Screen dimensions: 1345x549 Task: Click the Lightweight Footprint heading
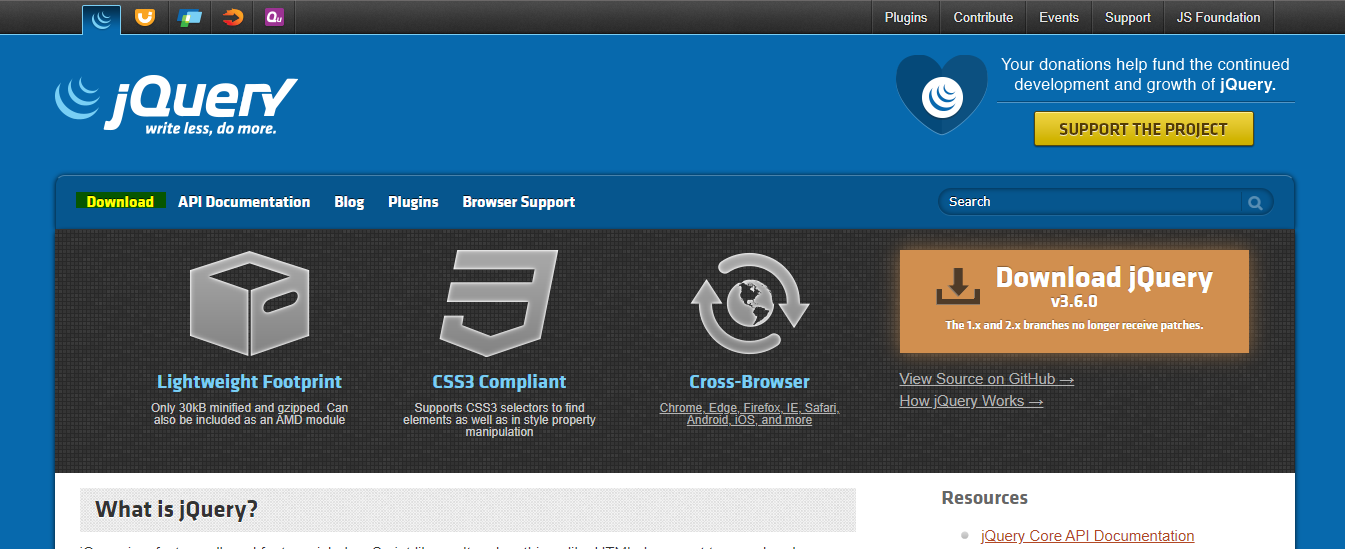click(x=249, y=382)
